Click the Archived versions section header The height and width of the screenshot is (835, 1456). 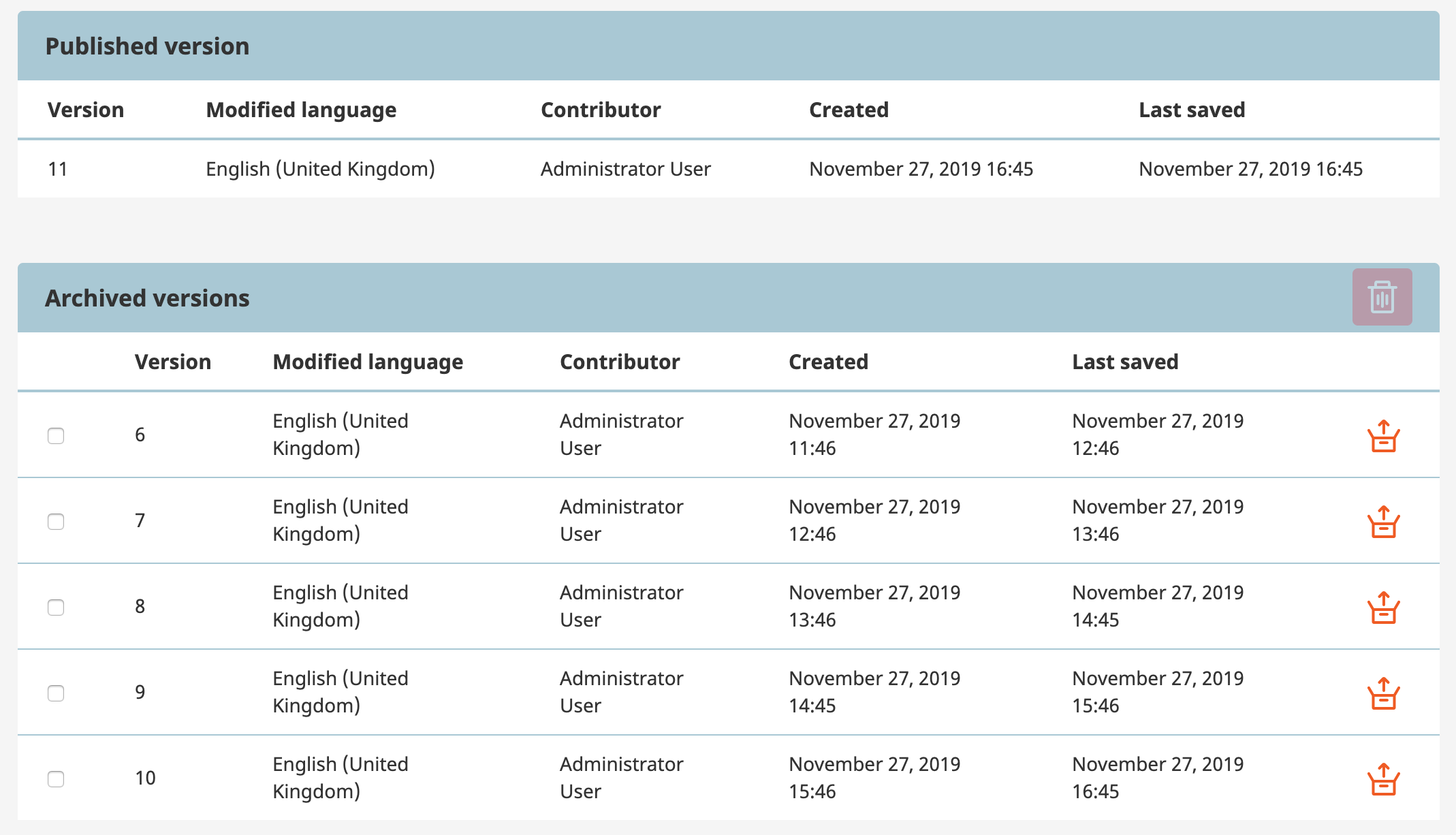pyautogui.click(x=147, y=298)
